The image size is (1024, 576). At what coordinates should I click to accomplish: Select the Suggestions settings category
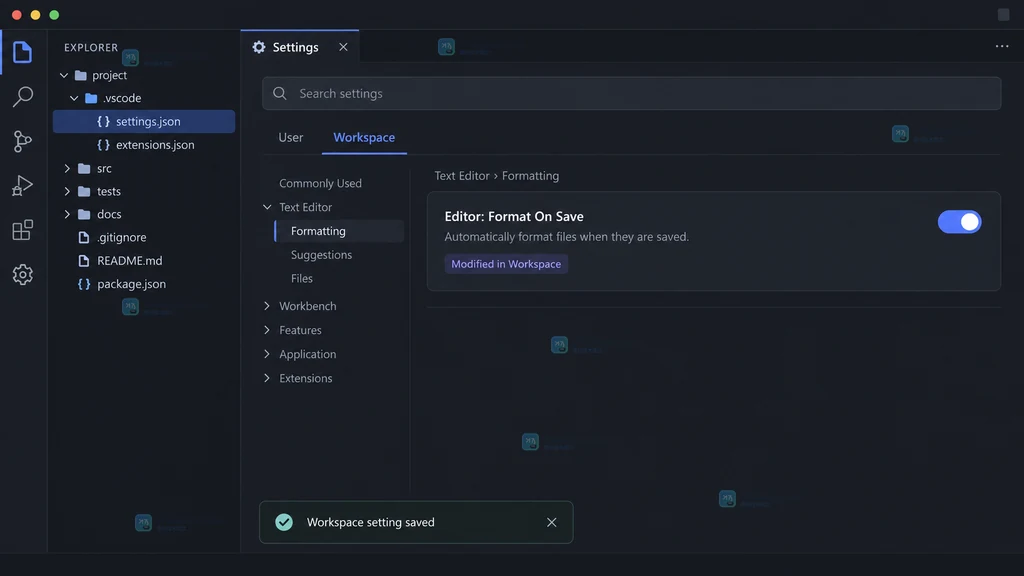pyautogui.click(x=321, y=255)
